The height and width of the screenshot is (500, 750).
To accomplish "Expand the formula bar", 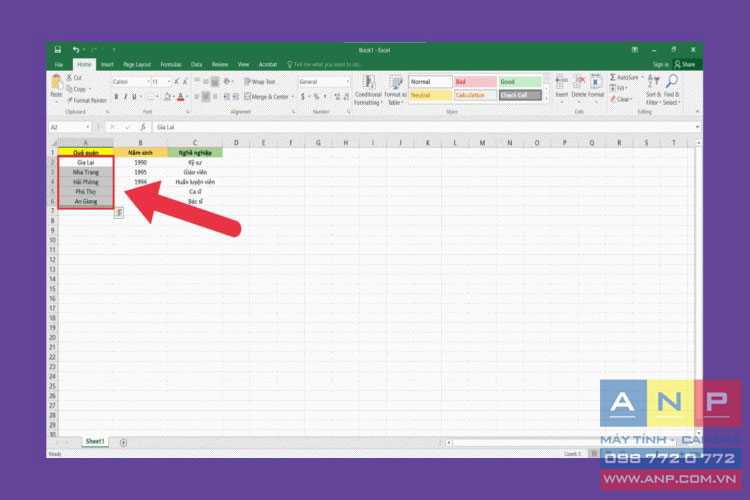I will coord(697,127).
